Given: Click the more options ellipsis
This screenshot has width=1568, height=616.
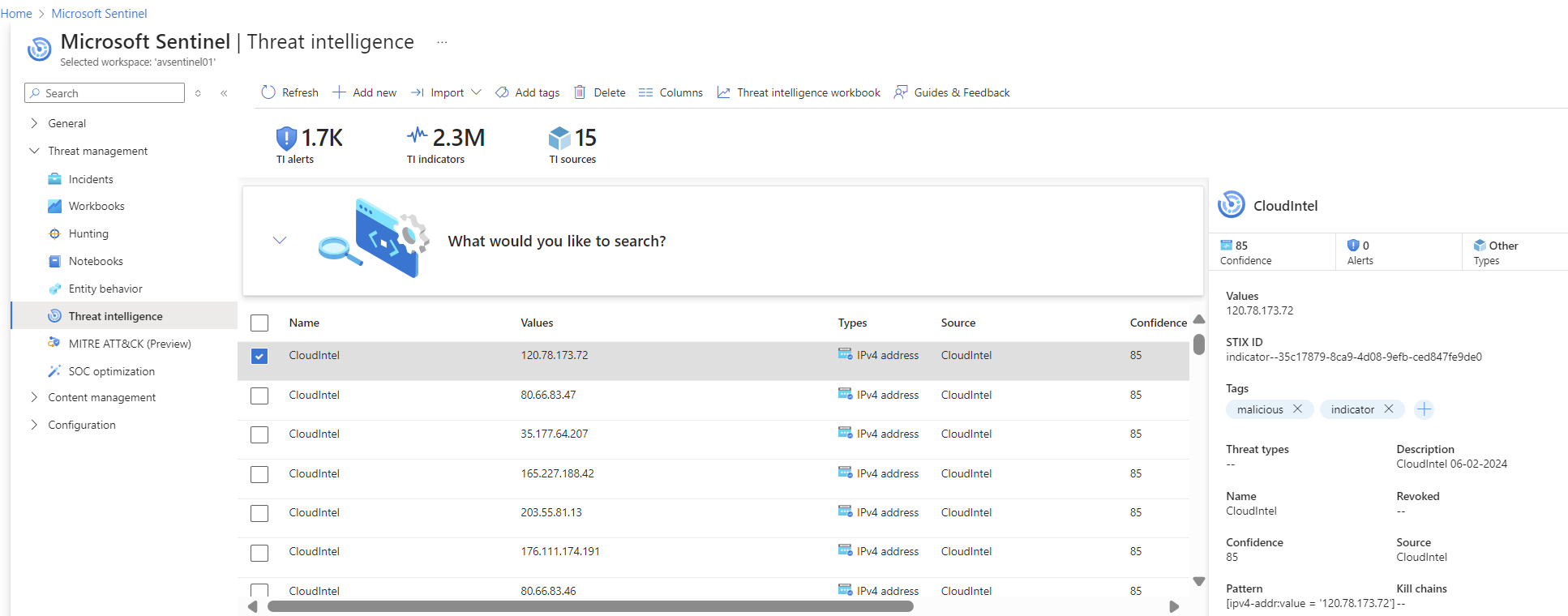Looking at the screenshot, I should (442, 42).
